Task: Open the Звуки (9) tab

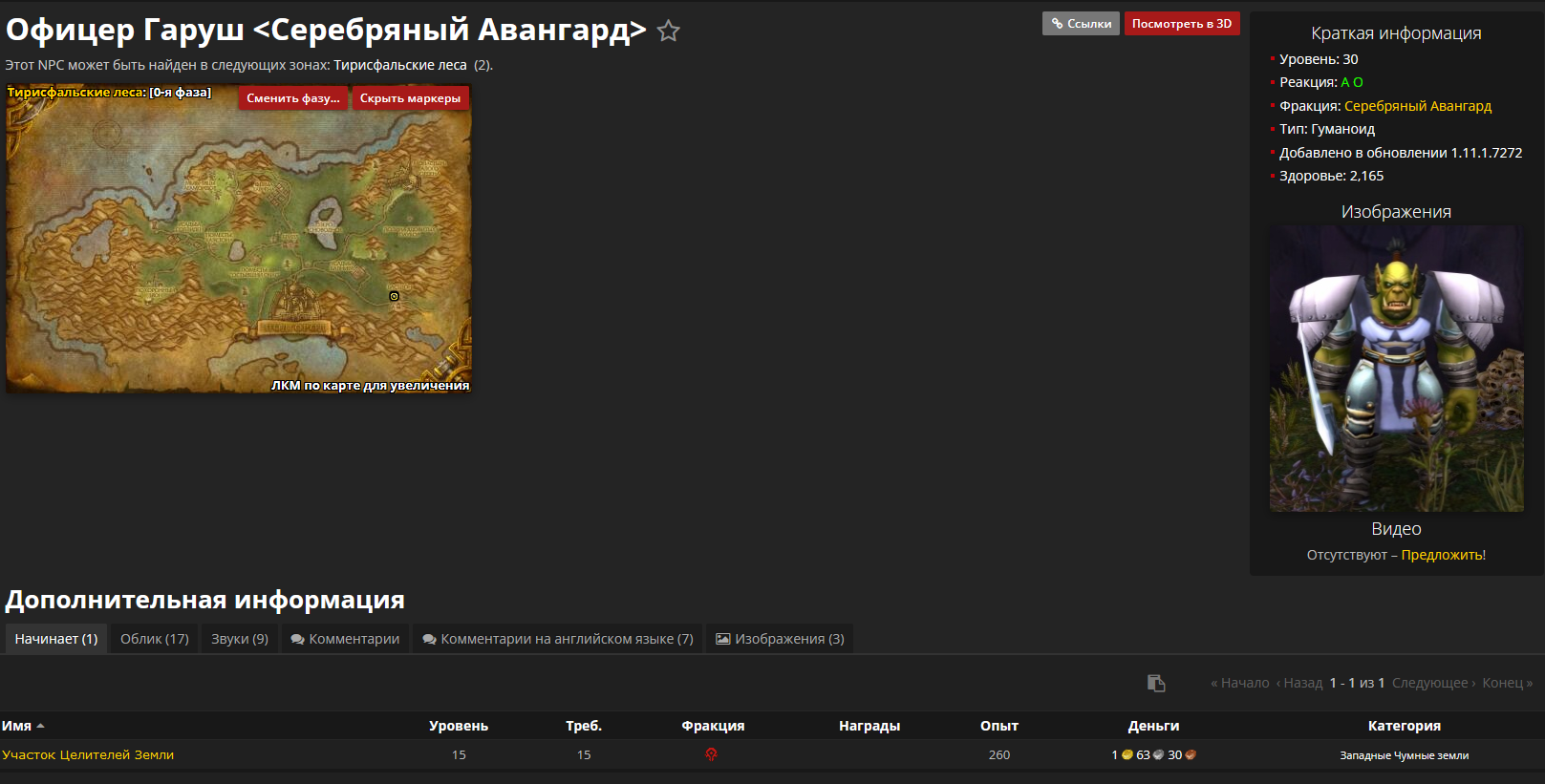Action: (x=240, y=639)
